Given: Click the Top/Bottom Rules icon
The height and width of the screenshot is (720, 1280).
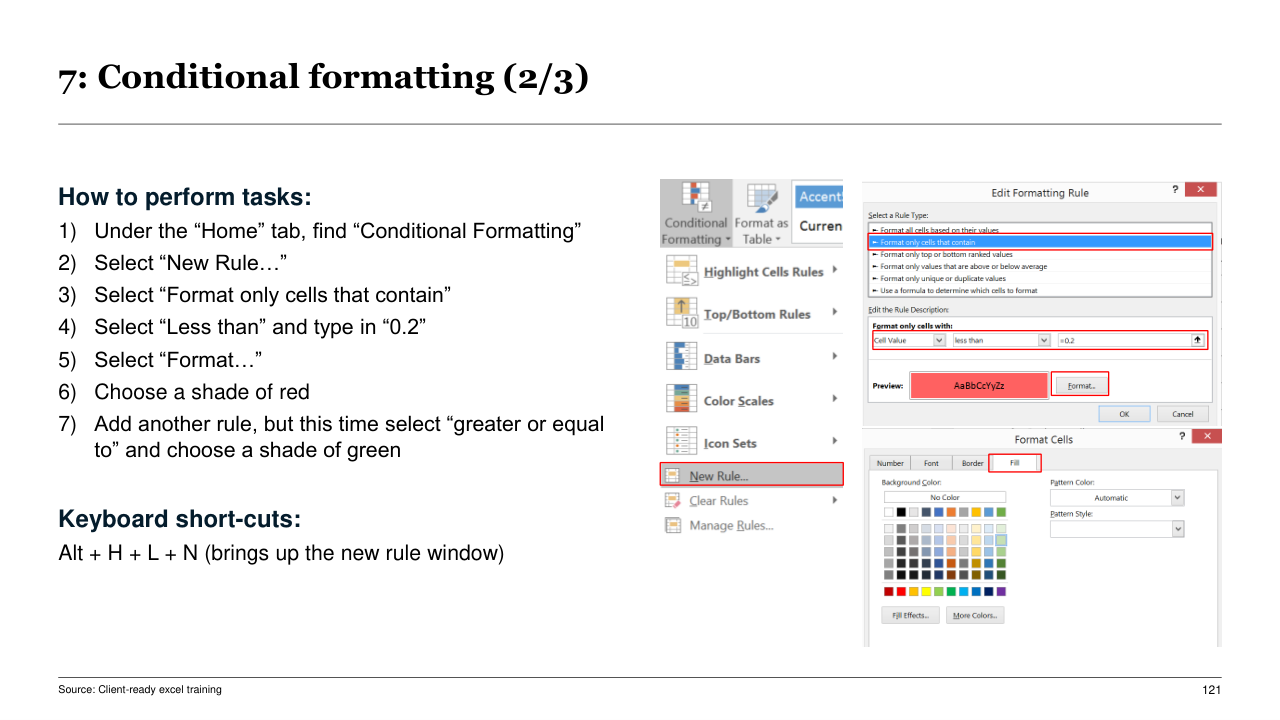Looking at the screenshot, I should 681,313.
